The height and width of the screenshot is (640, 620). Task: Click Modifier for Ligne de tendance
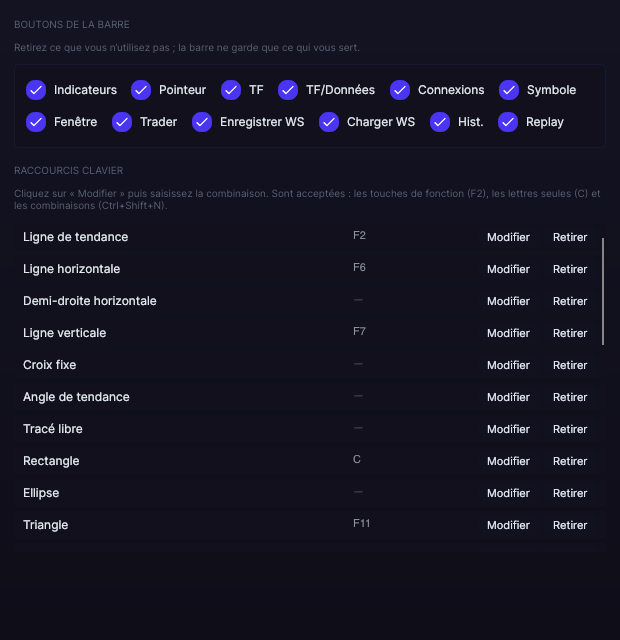tap(508, 237)
